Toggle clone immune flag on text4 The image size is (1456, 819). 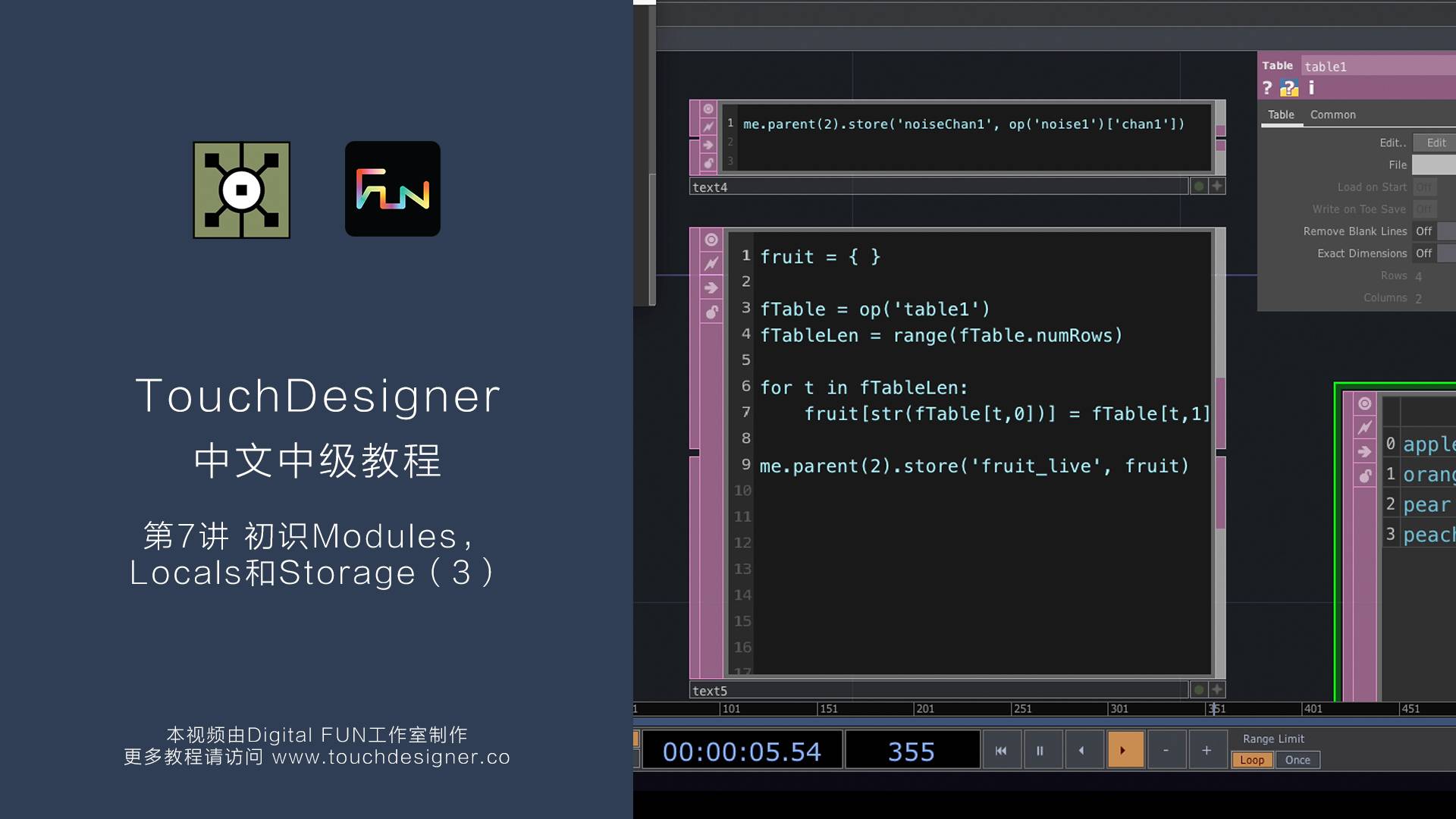[708, 127]
